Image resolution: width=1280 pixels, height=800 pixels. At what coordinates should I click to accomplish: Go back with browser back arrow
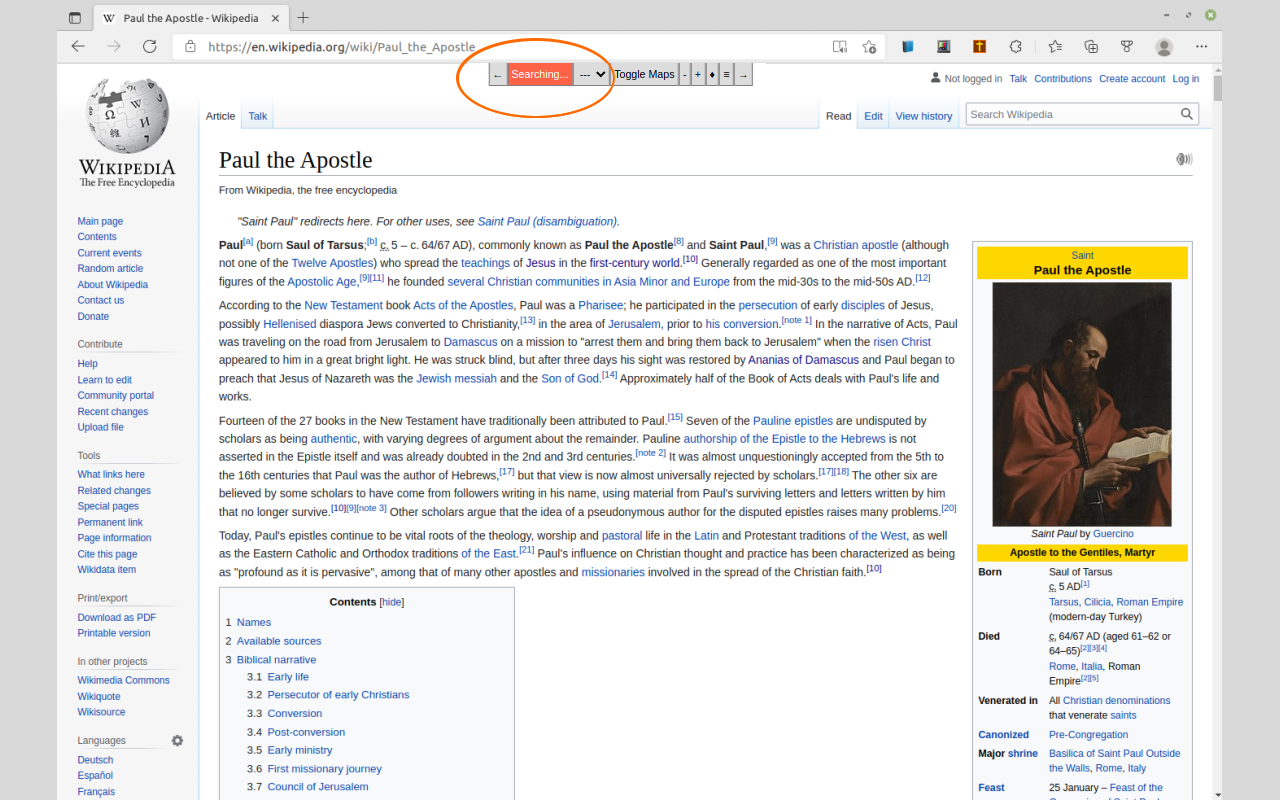tap(78, 46)
